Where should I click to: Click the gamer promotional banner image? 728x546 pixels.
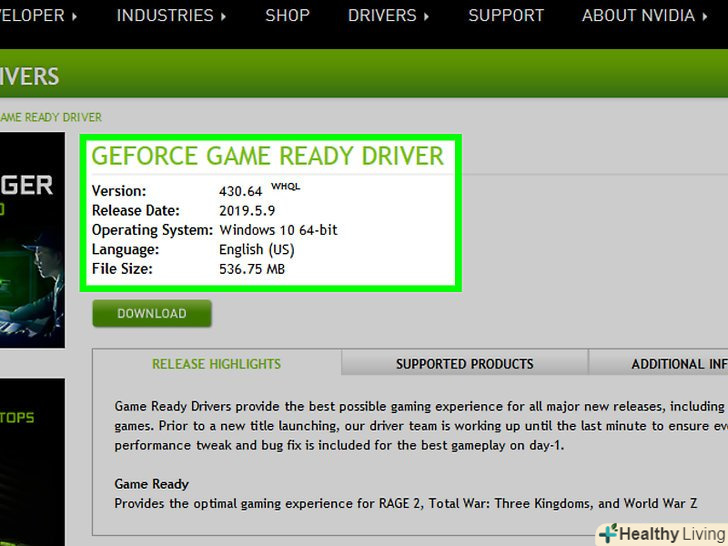click(32, 240)
